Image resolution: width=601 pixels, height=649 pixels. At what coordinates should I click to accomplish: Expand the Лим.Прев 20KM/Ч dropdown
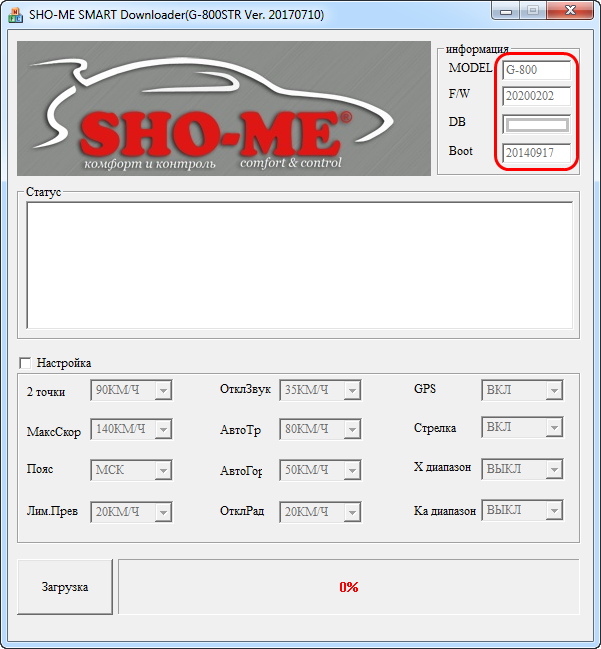coord(131,512)
